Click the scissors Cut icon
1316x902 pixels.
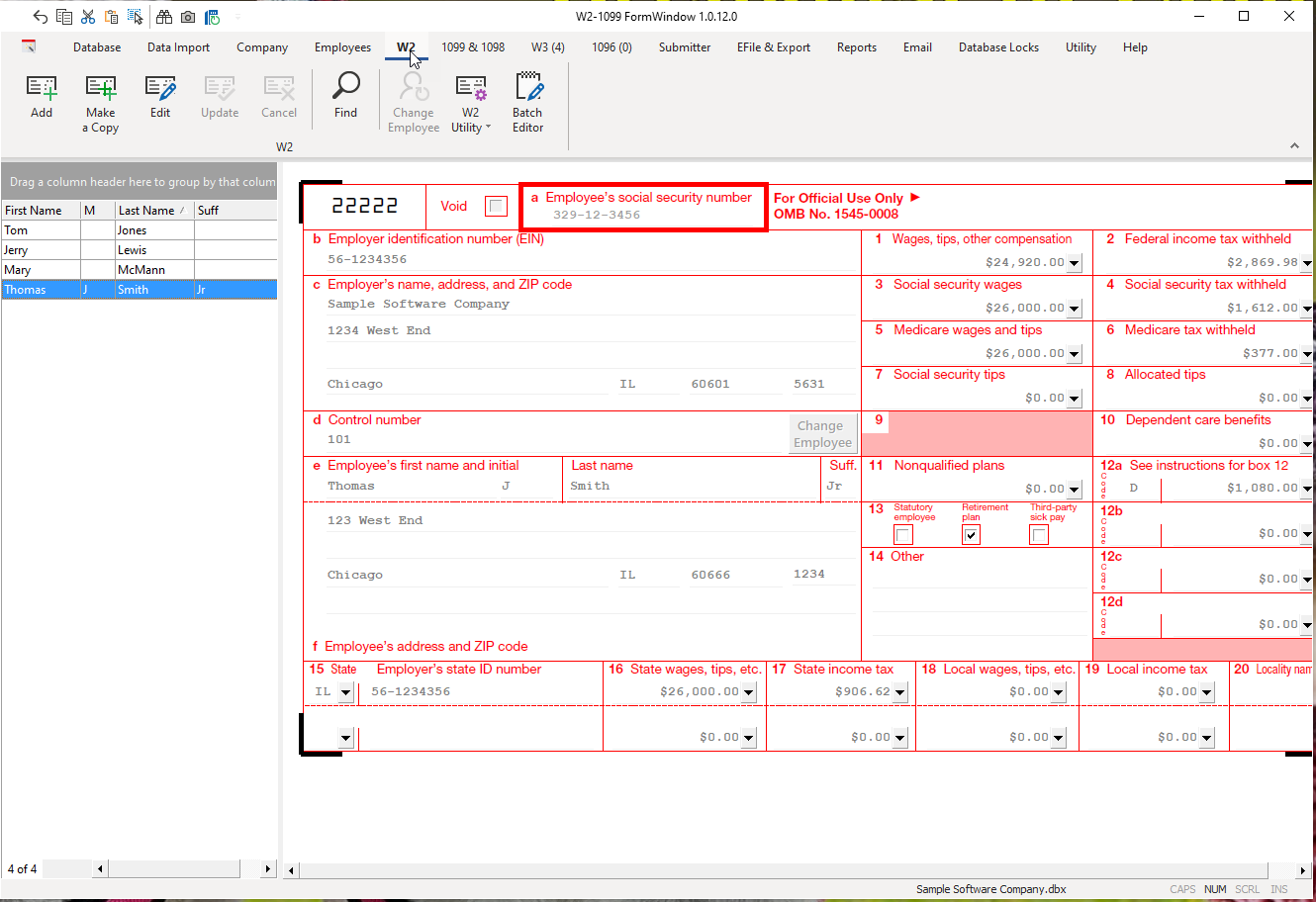(88, 17)
